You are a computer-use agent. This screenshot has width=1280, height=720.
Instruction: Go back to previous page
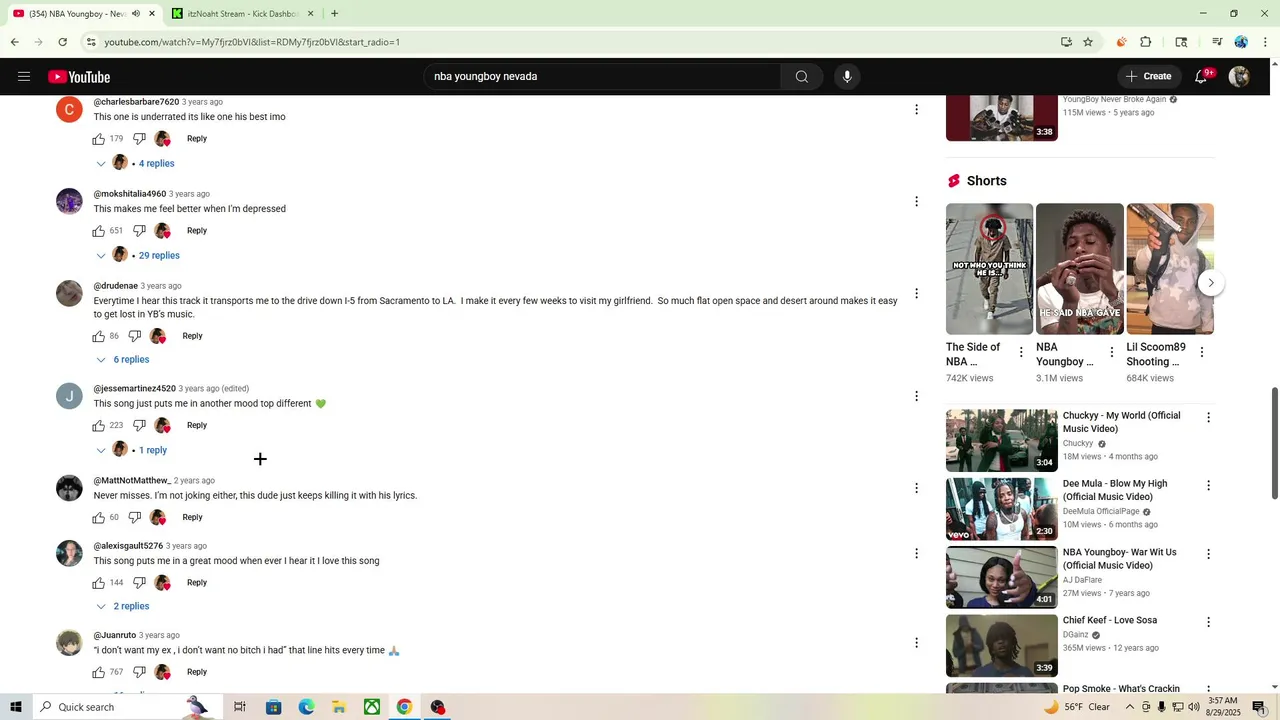(x=15, y=42)
